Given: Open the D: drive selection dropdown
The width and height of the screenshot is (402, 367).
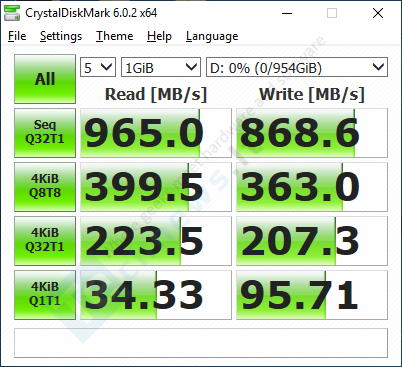Looking at the screenshot, I should tap(297, 67).
